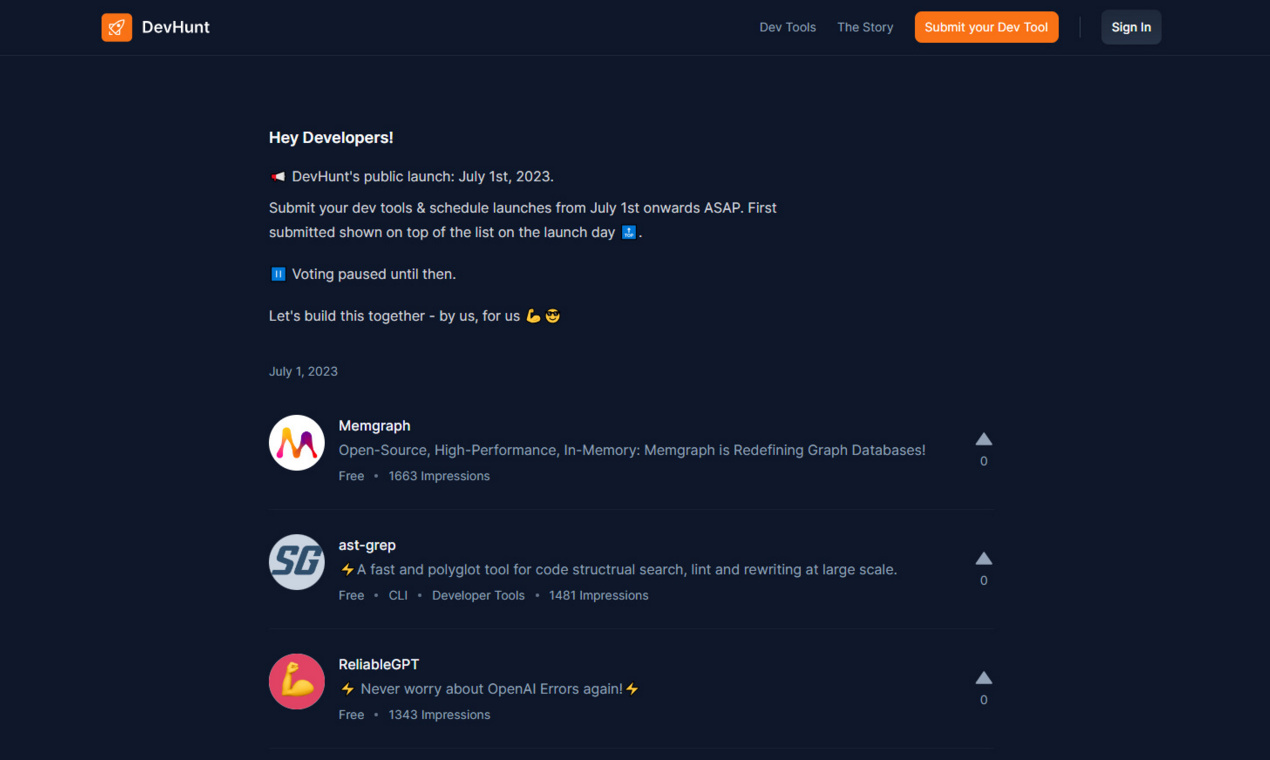The height and width of the screenshot is (760, 1270).
Task: Click the ast-grep SG logo
Action: click(x=296, y=562)
